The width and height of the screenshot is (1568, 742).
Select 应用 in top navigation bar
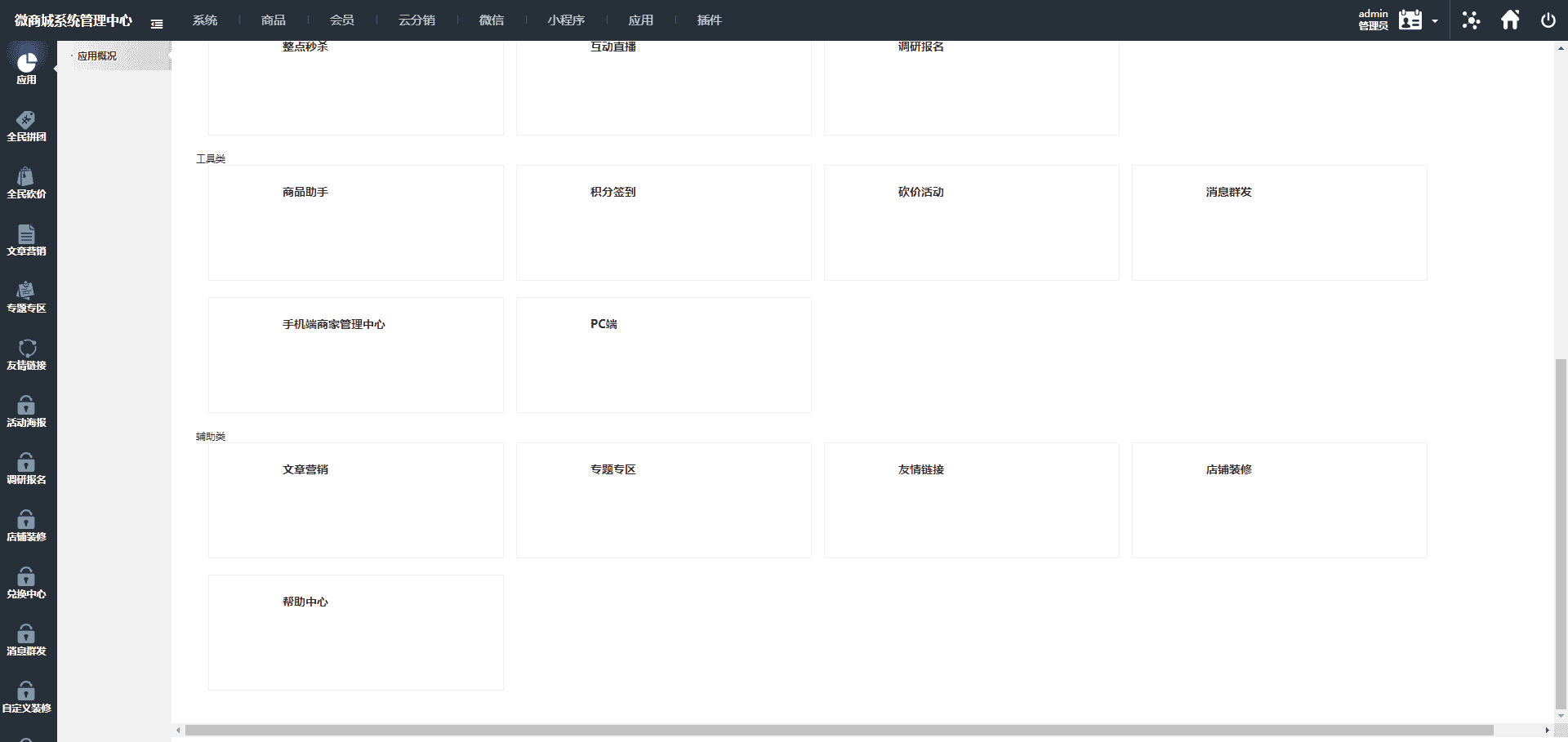641,20
